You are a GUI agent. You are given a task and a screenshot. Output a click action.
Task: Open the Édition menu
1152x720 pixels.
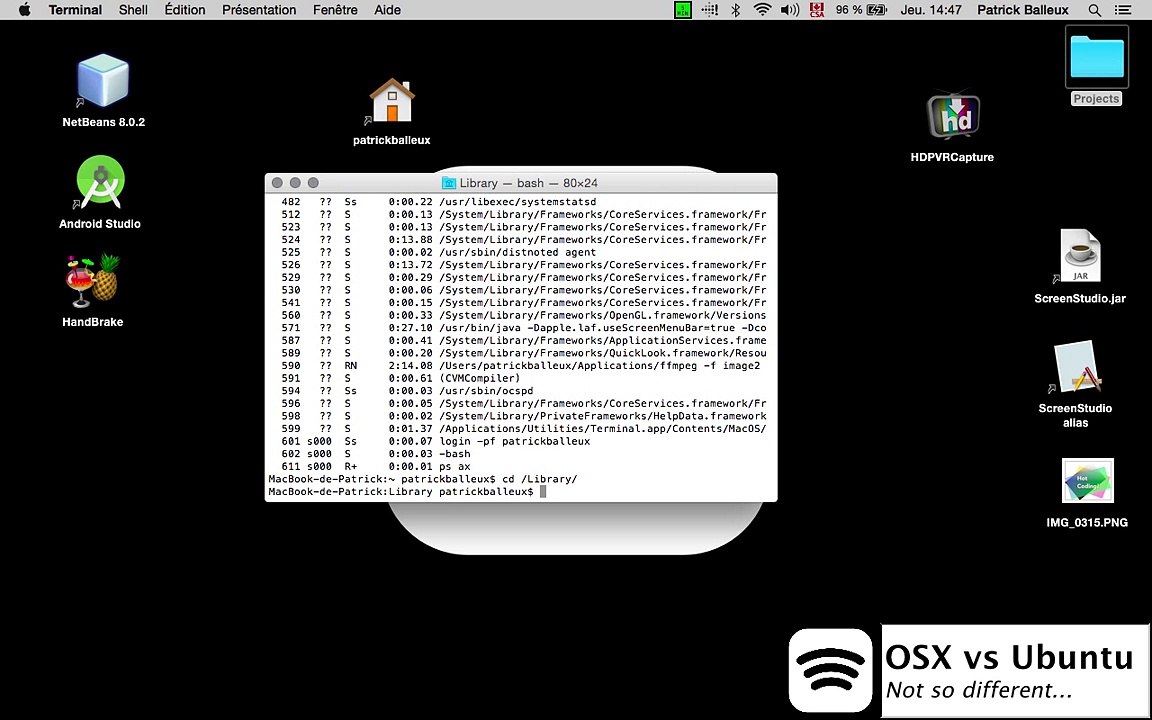click(185, 10)
